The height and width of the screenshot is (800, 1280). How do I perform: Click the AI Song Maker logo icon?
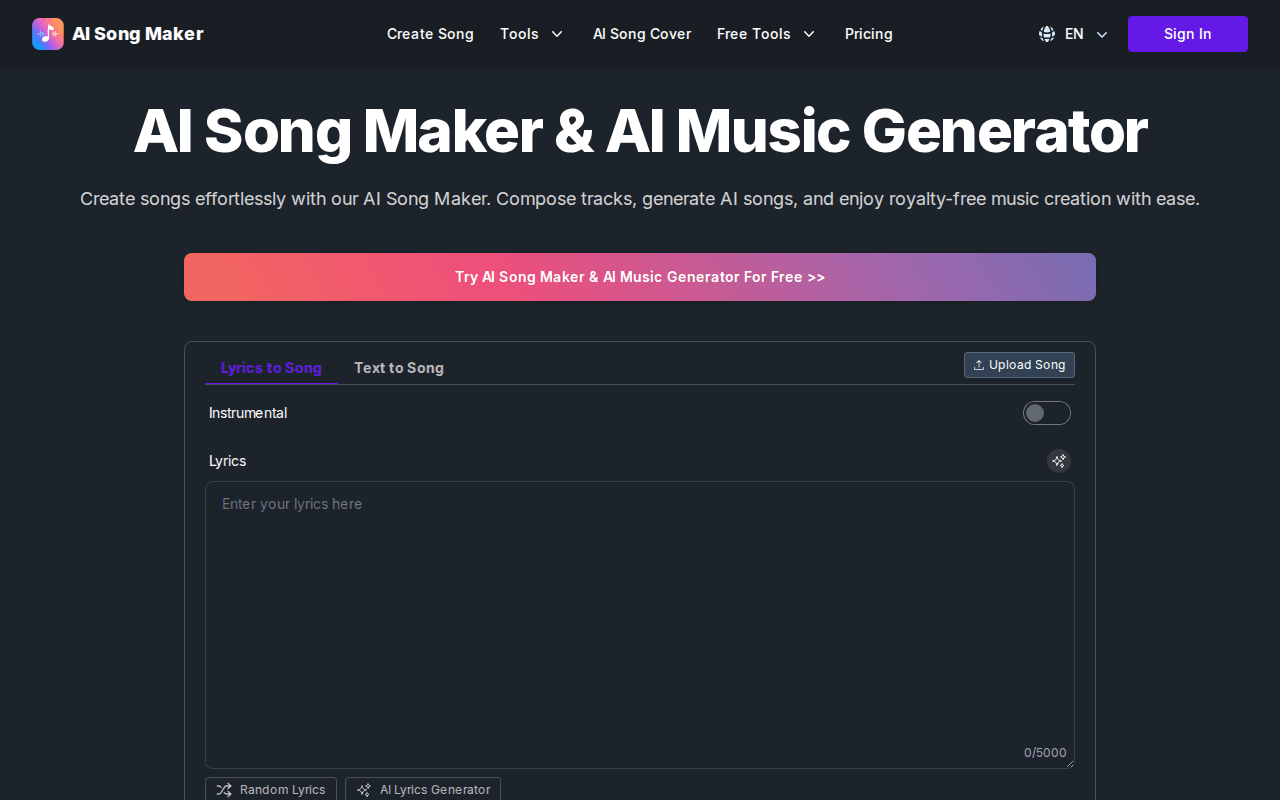coord(47,33)
